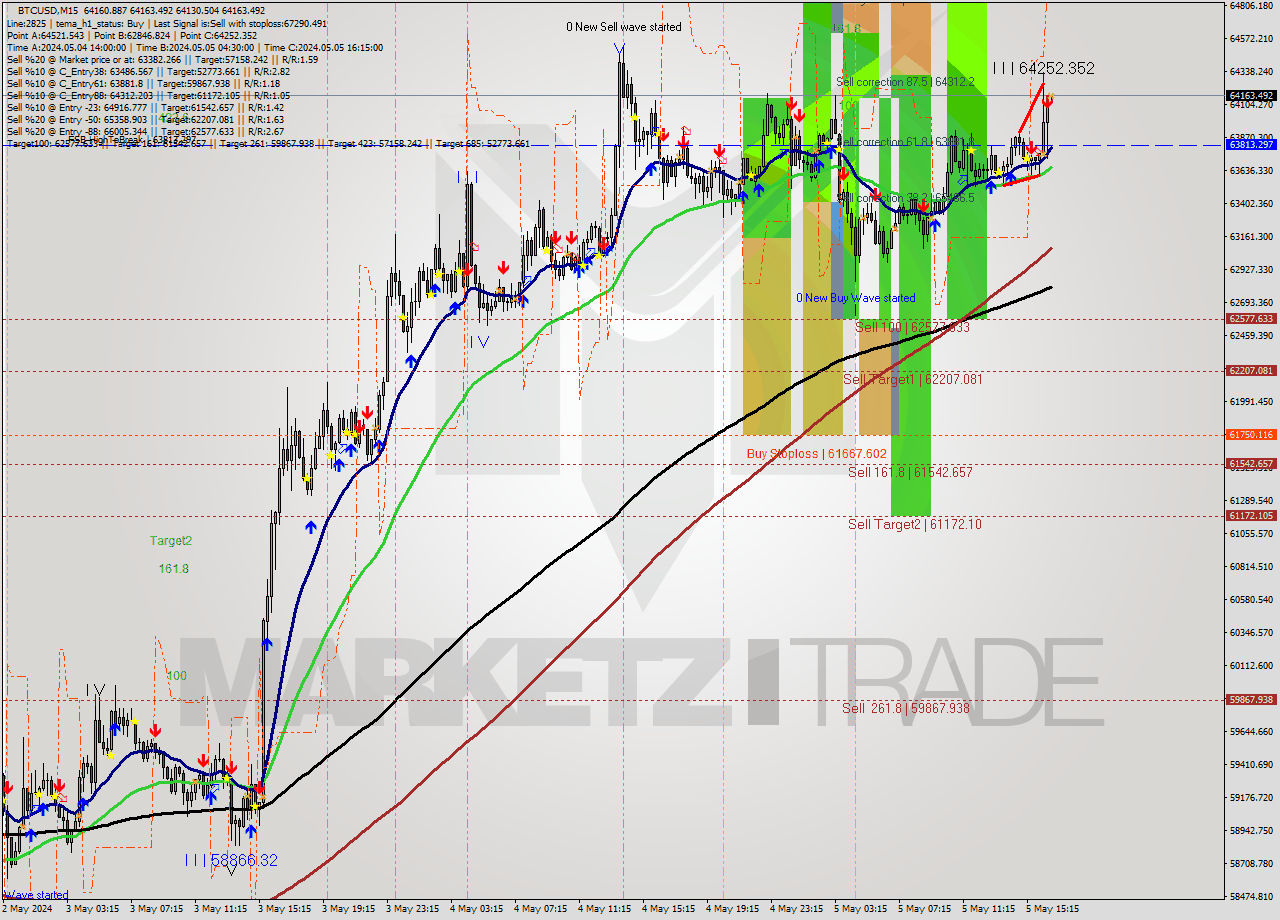Select the red price tag 61172.105
1280x920 pixels.
tap(1251, 516)
